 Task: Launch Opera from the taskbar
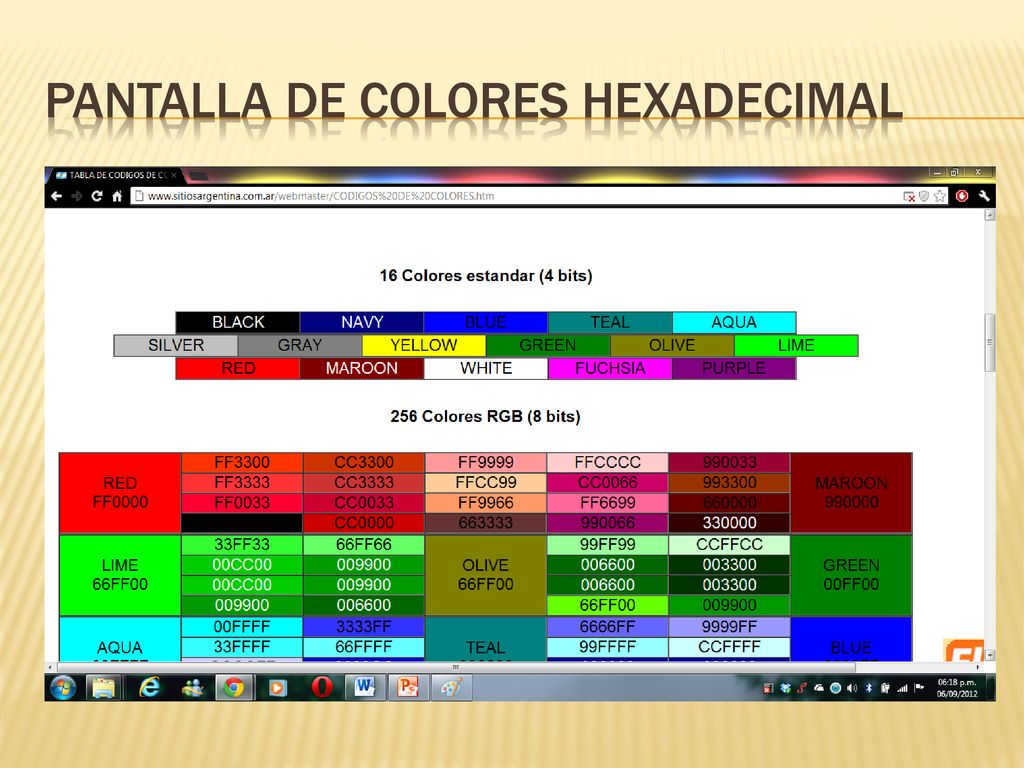(321, 688)
